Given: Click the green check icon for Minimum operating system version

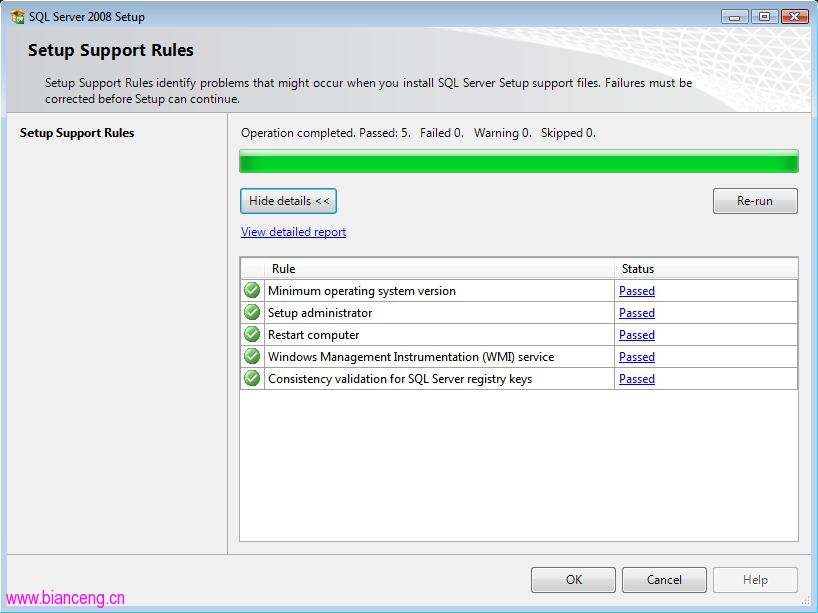Looking at the screenshot, I should pyautogui.click(x=252, y=290).
